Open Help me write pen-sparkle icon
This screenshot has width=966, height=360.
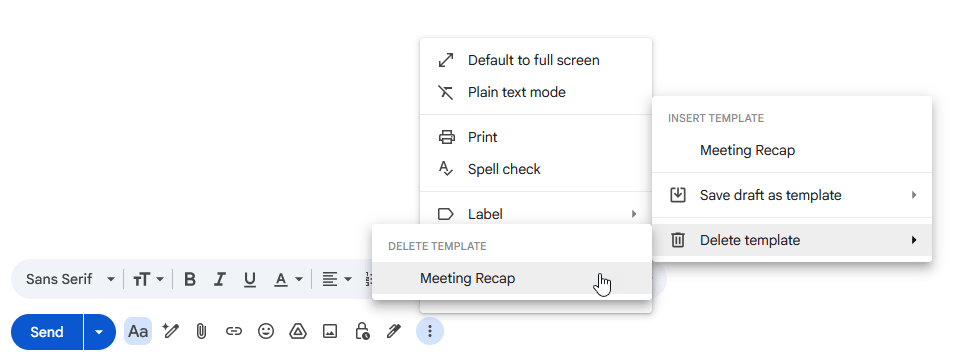click(170, 332)
